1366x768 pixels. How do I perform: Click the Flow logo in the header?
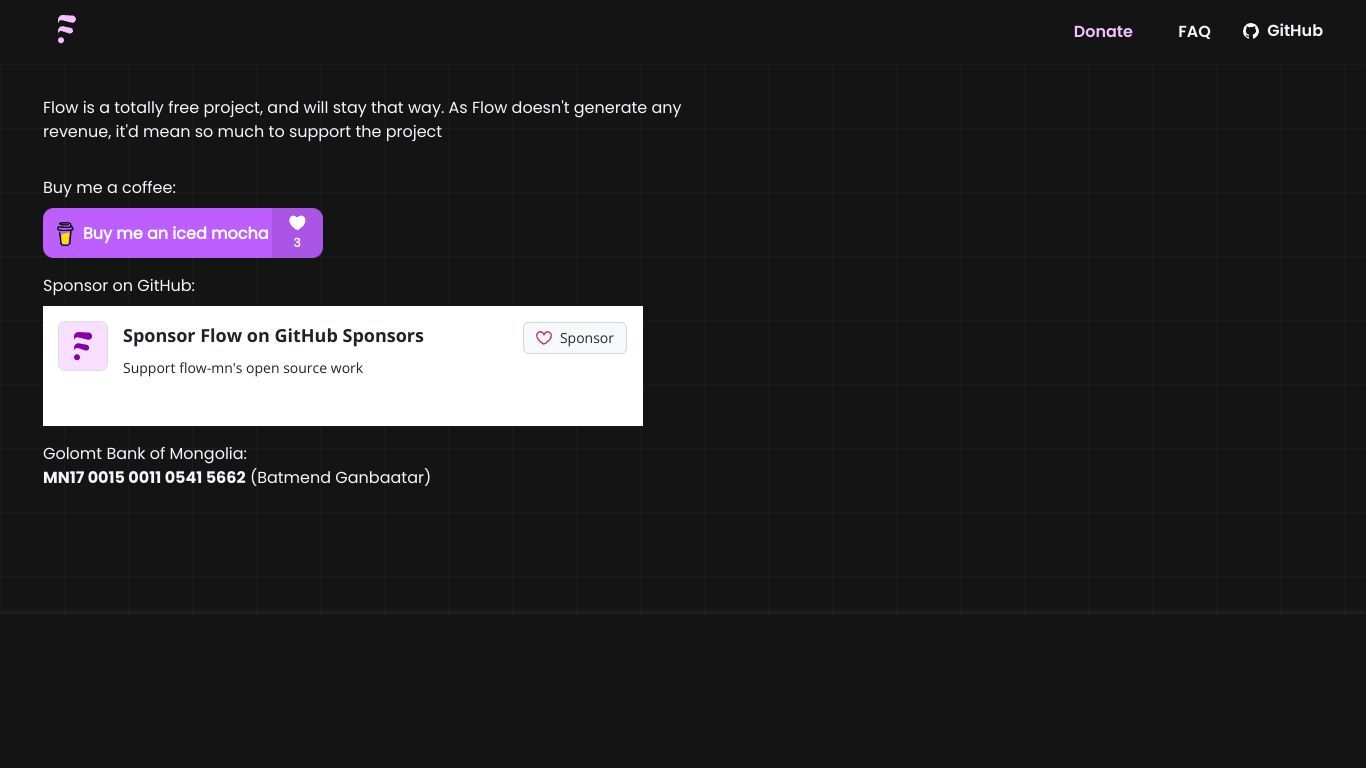click(66, 29)
